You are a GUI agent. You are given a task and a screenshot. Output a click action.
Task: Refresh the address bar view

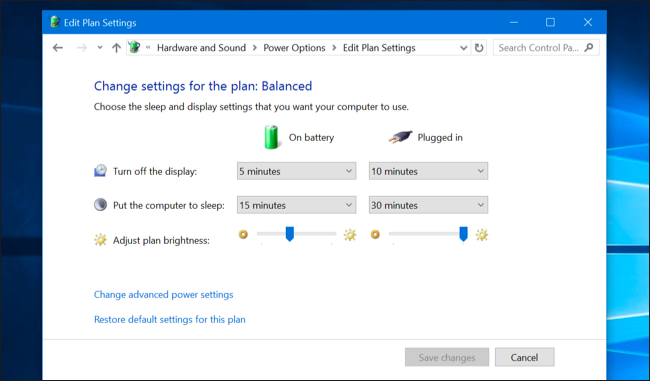[479, 48]
